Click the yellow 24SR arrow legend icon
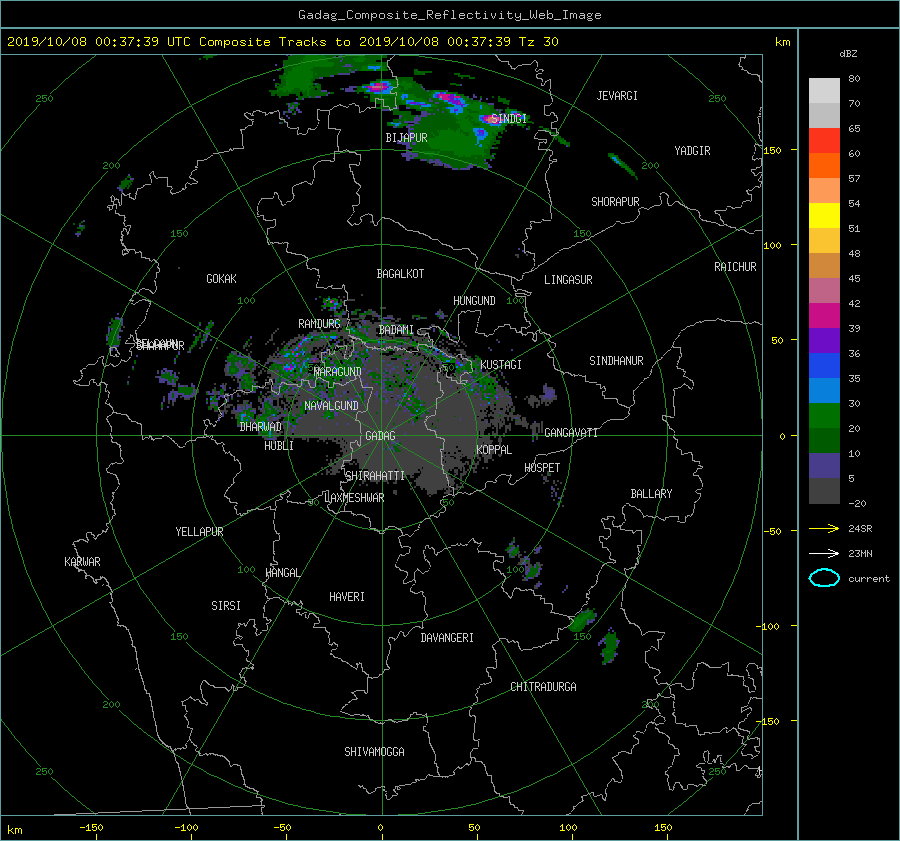 tap(824, 528)
